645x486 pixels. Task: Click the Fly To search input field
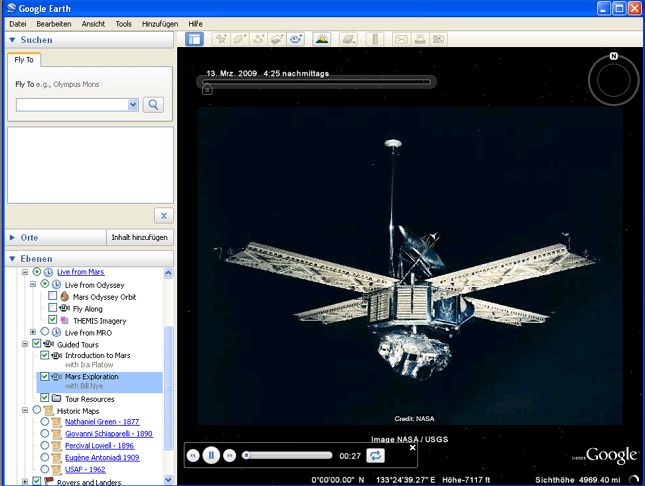point(72,105)
